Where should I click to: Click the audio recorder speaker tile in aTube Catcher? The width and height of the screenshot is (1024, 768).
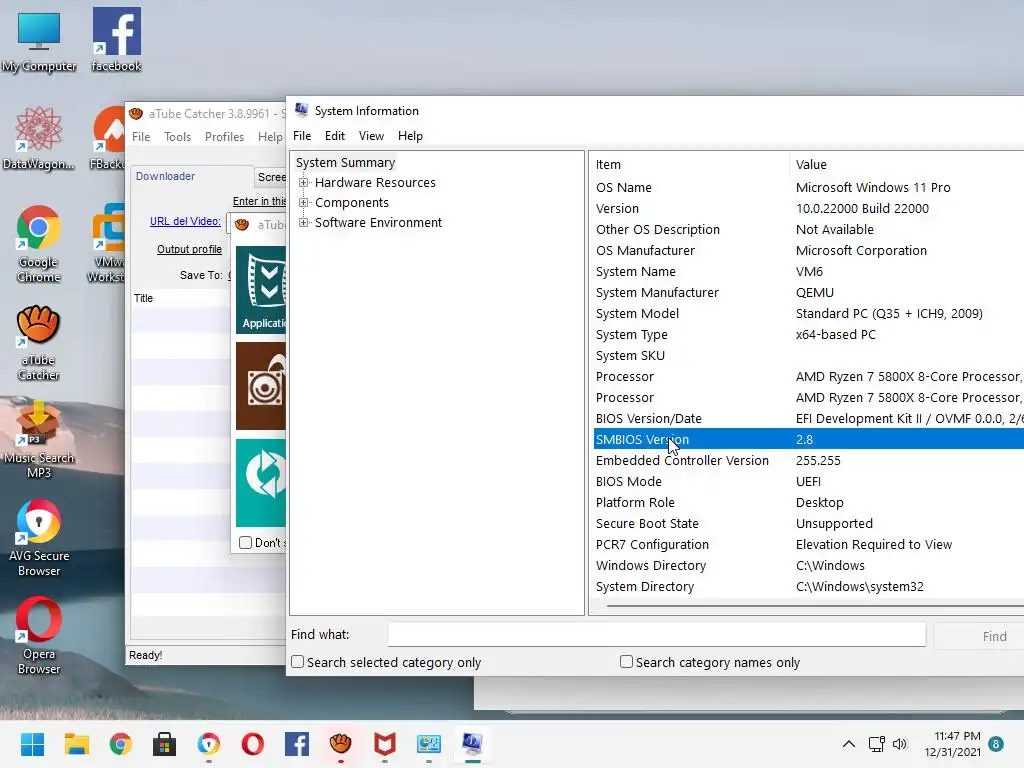(261, 387)
